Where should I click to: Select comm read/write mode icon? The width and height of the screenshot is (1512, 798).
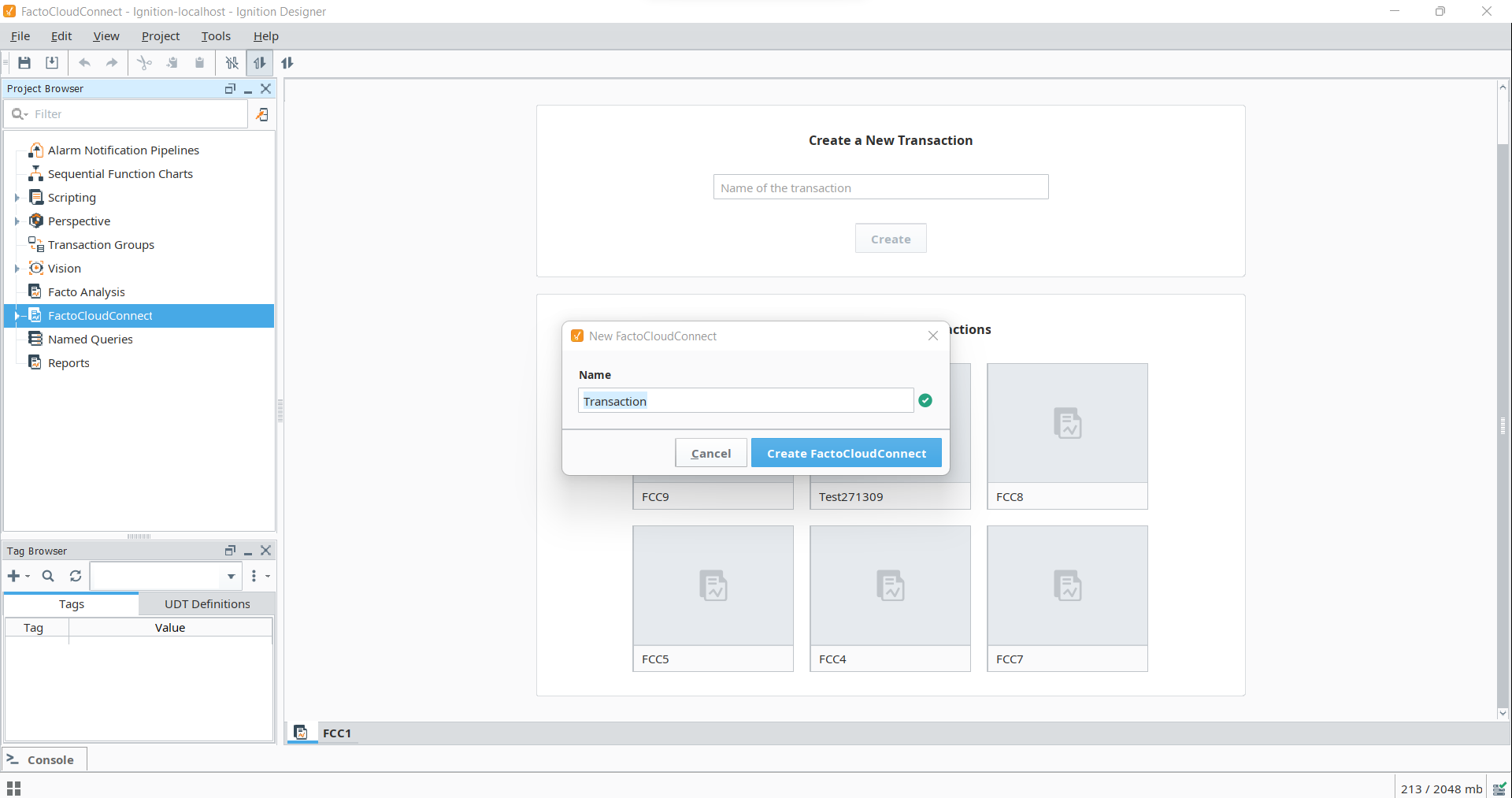(x=287, y=63)
